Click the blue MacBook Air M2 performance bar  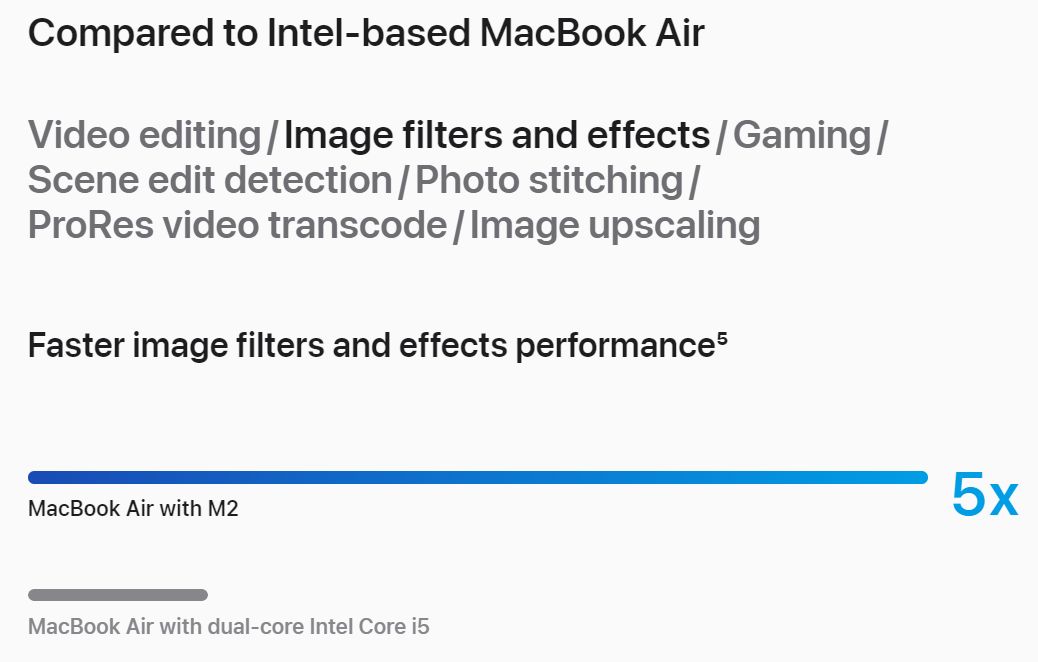coord(478,477)
